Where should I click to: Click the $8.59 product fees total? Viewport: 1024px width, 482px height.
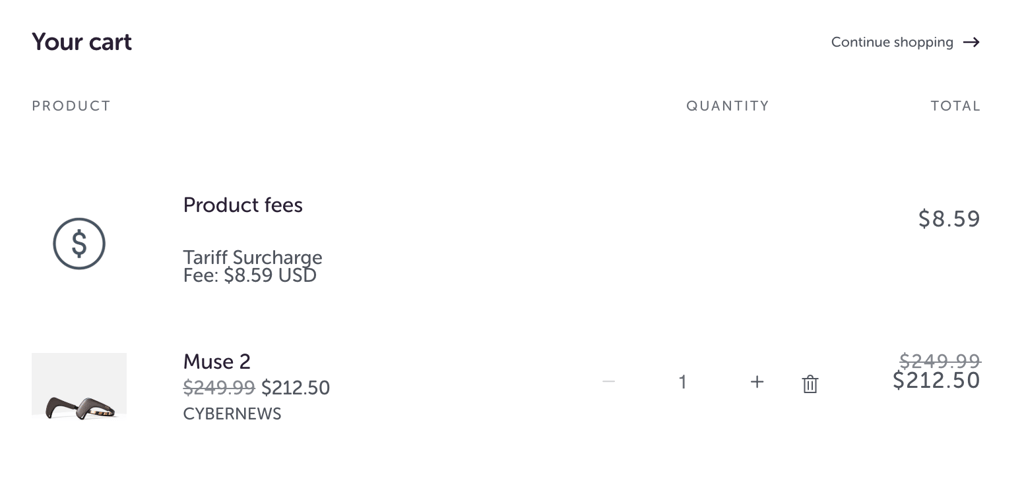950,219
